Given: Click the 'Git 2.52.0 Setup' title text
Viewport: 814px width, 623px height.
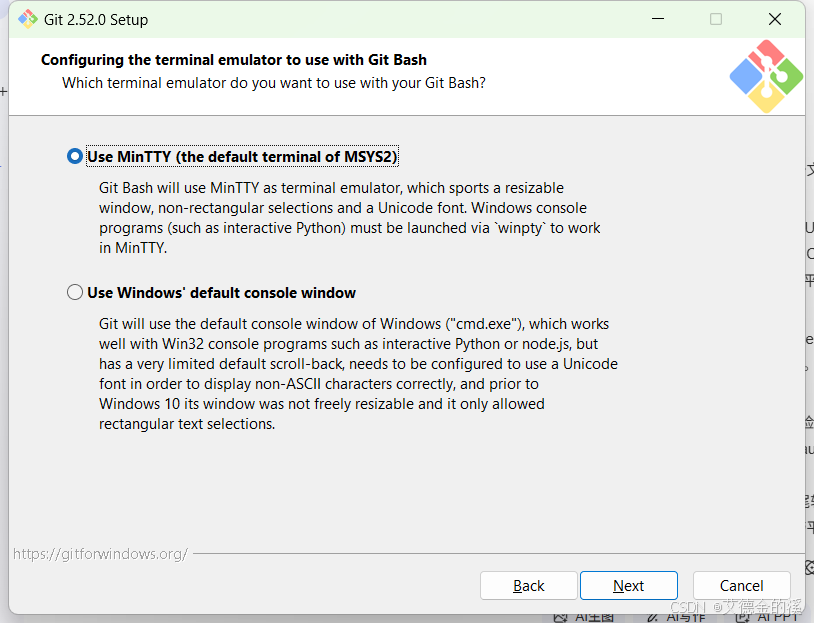Looking at the screenshot, I should (96, 20).
